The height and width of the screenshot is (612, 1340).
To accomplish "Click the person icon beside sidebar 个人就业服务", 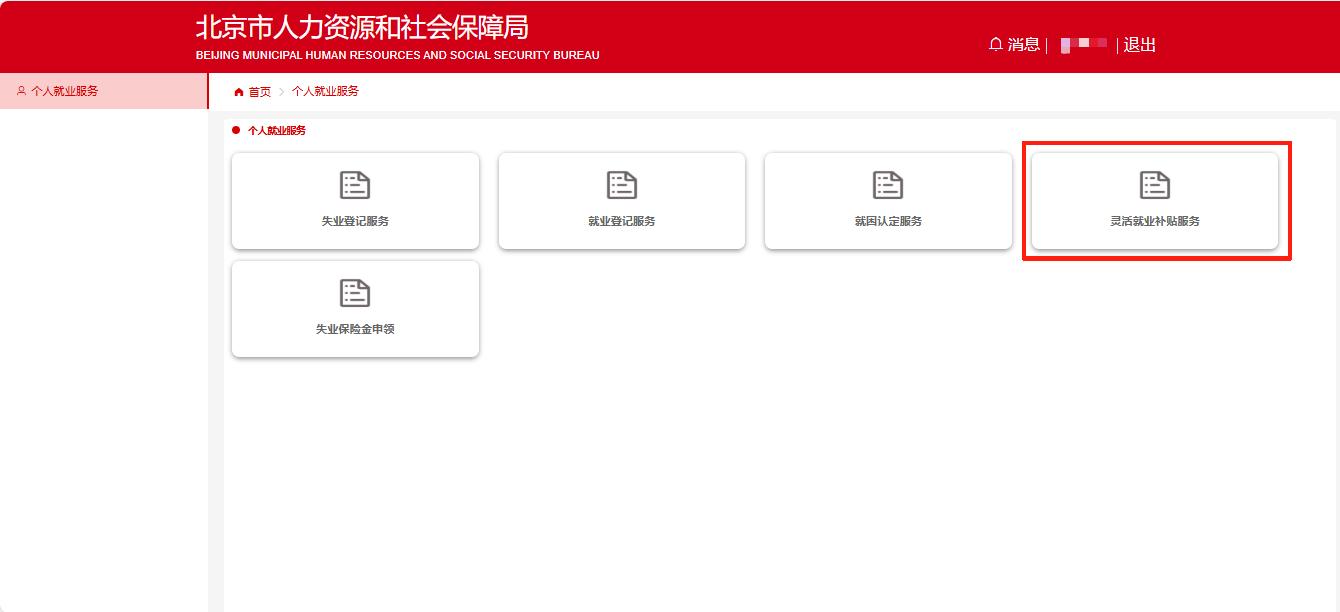I will [21, 91].
